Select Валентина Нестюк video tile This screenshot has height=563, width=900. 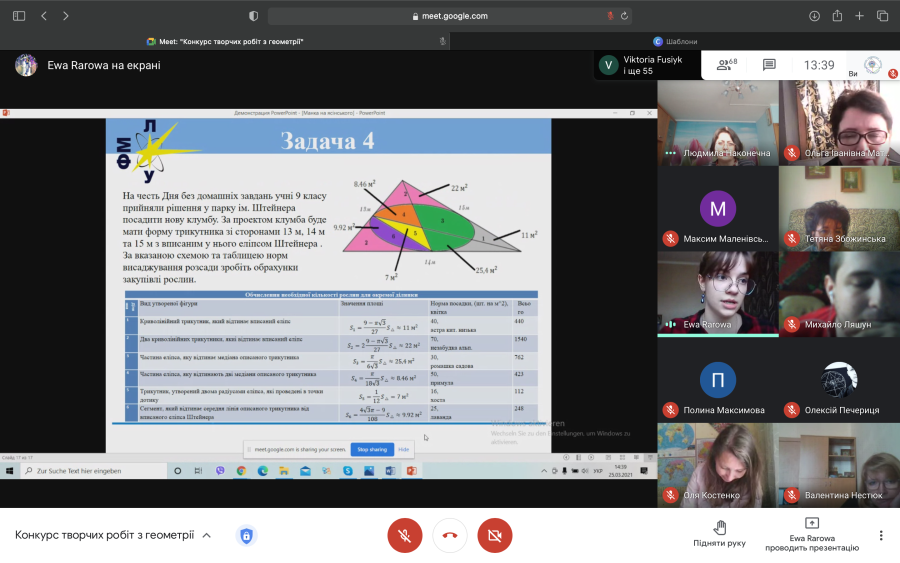[839, 465]
